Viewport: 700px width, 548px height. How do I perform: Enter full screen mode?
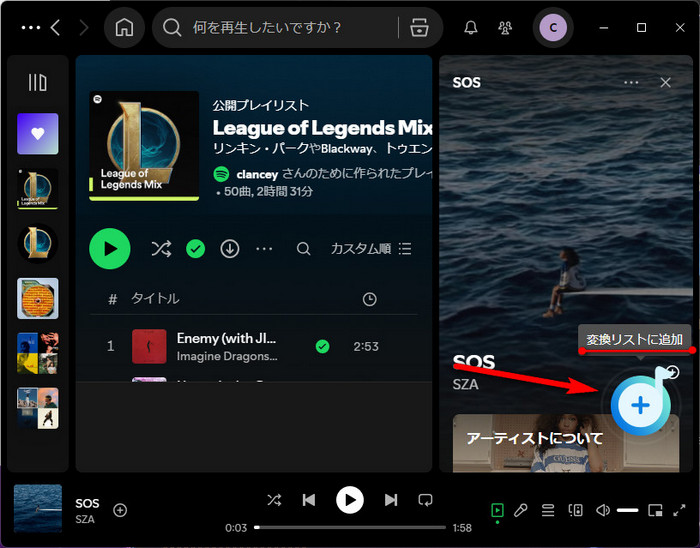pyautogui.click(x=679, y=510)
